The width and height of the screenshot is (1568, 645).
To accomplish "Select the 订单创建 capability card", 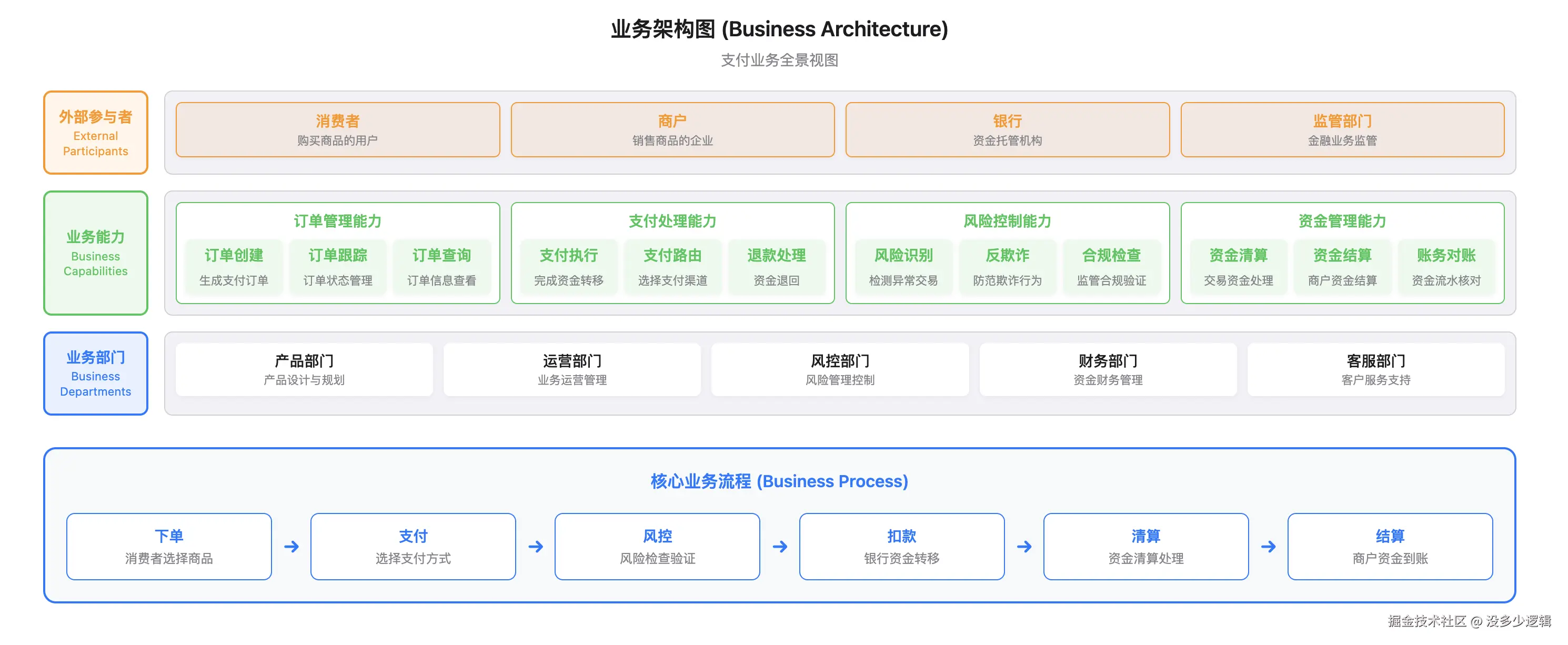I will click(x=234, y=267).
